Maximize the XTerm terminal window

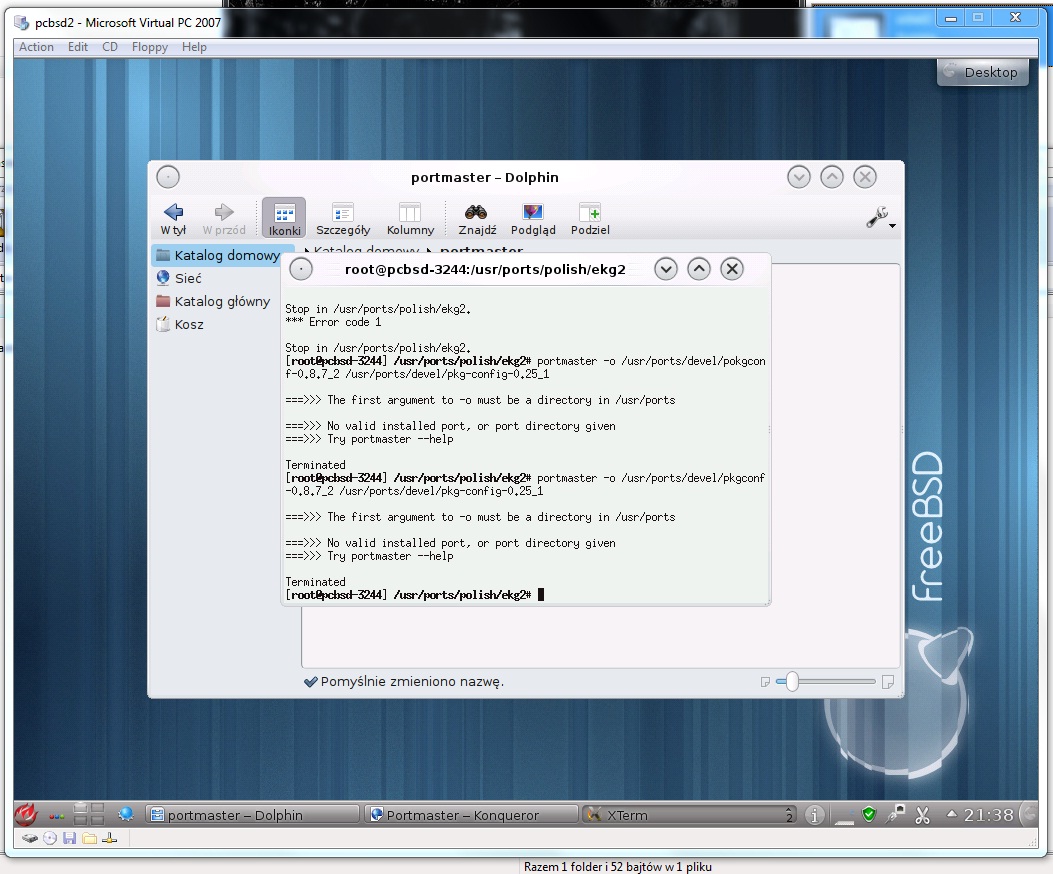698,269
